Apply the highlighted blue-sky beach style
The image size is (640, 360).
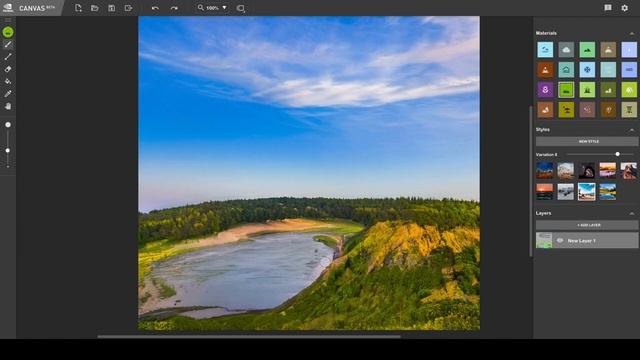pos(587,191)
